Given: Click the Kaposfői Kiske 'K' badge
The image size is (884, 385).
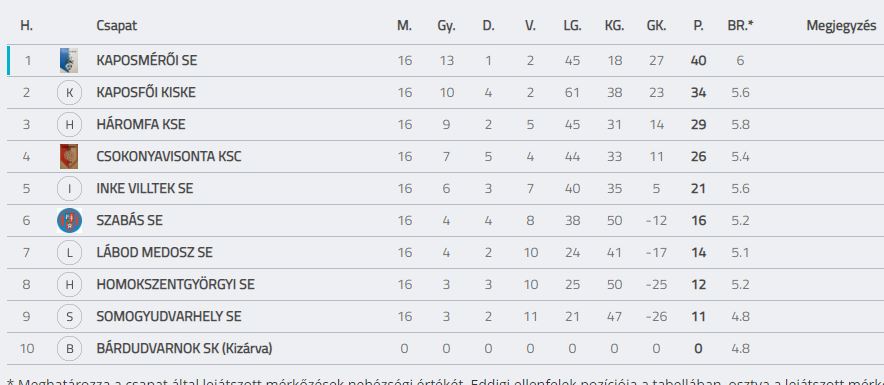Looking at the screenshot, I should tap(69, 92).
